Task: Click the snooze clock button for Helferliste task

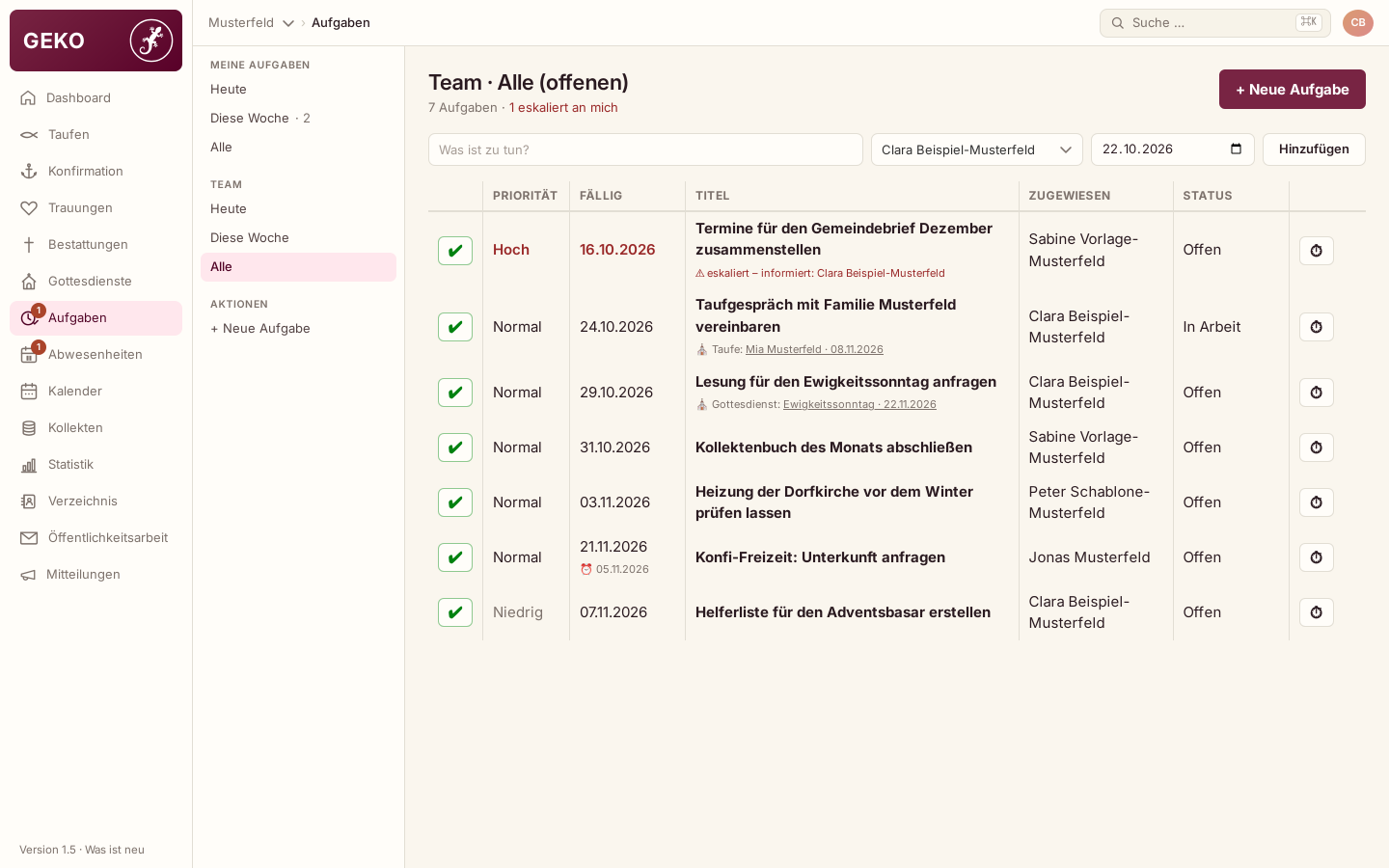Action: point(1317,612)
